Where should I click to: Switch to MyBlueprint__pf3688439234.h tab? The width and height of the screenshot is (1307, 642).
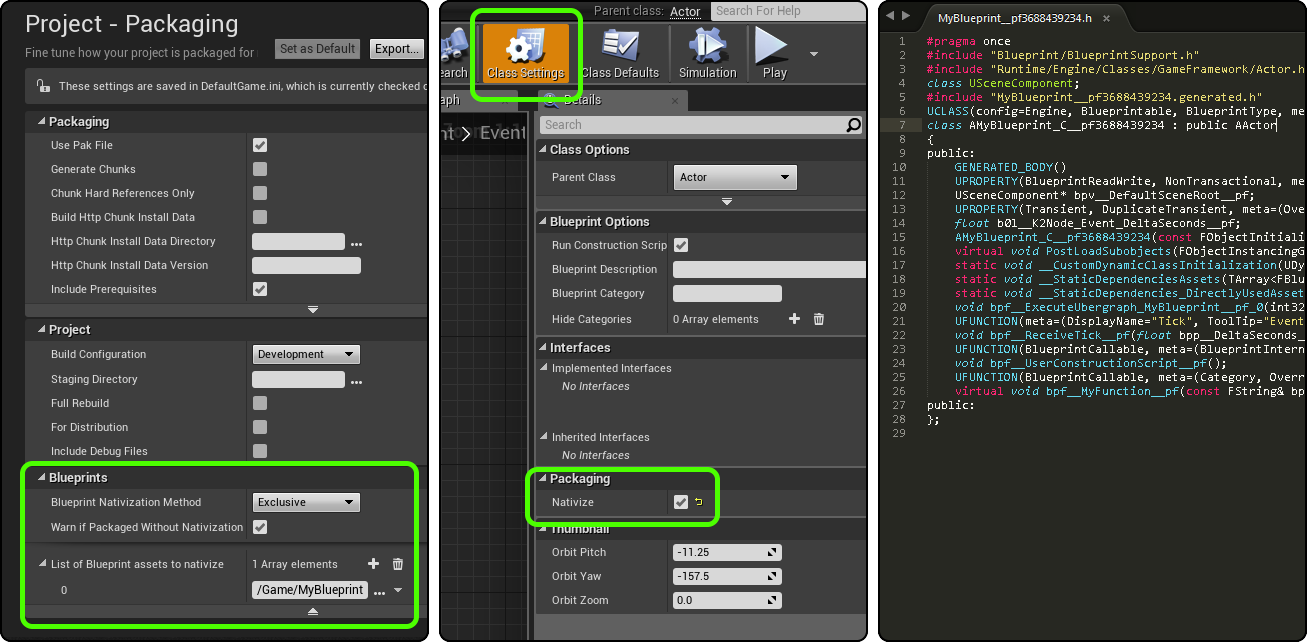pos(1014,18)
